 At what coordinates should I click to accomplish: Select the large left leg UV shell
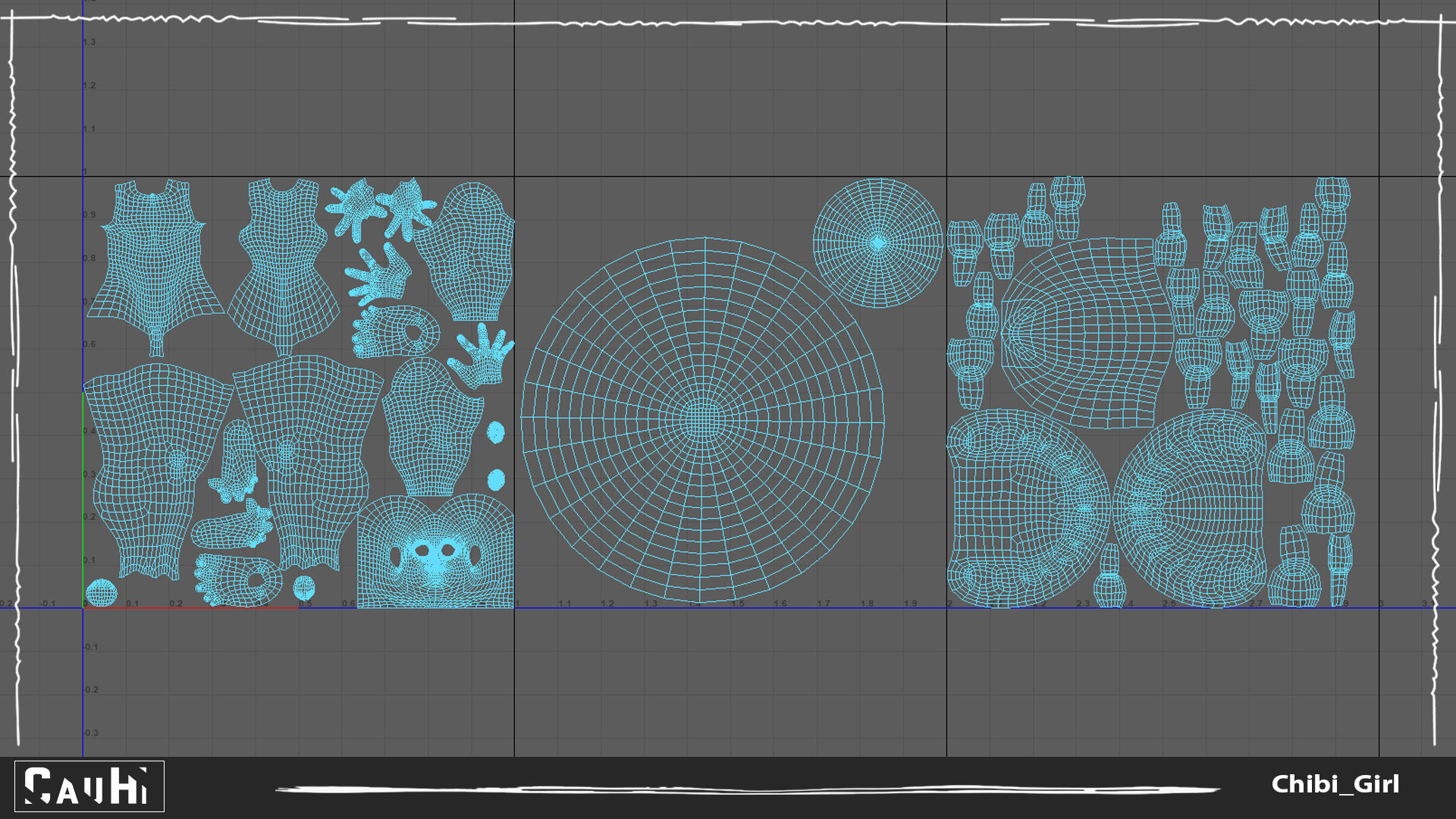152,463
